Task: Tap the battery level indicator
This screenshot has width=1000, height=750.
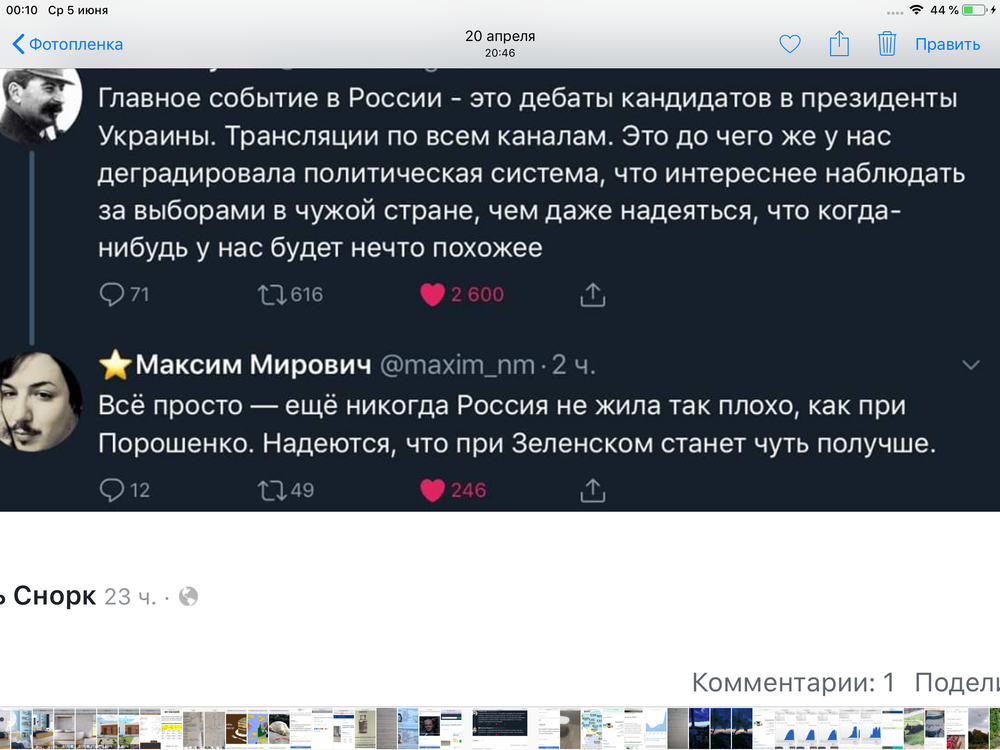Action: click(973, 9)
